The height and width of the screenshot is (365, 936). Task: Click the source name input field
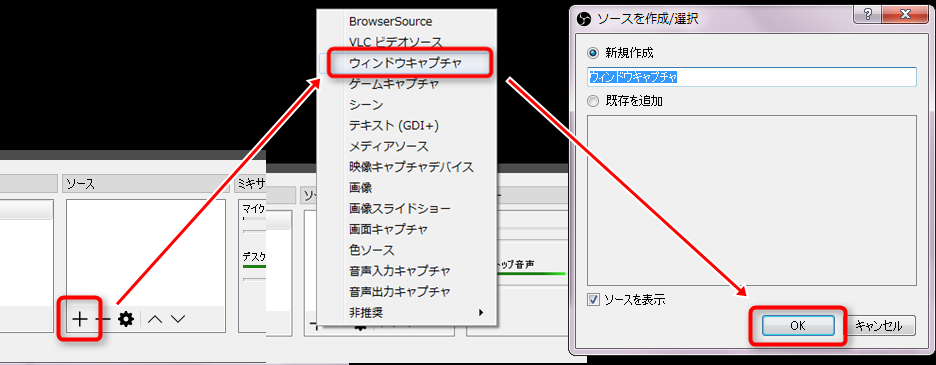point(752,77)
